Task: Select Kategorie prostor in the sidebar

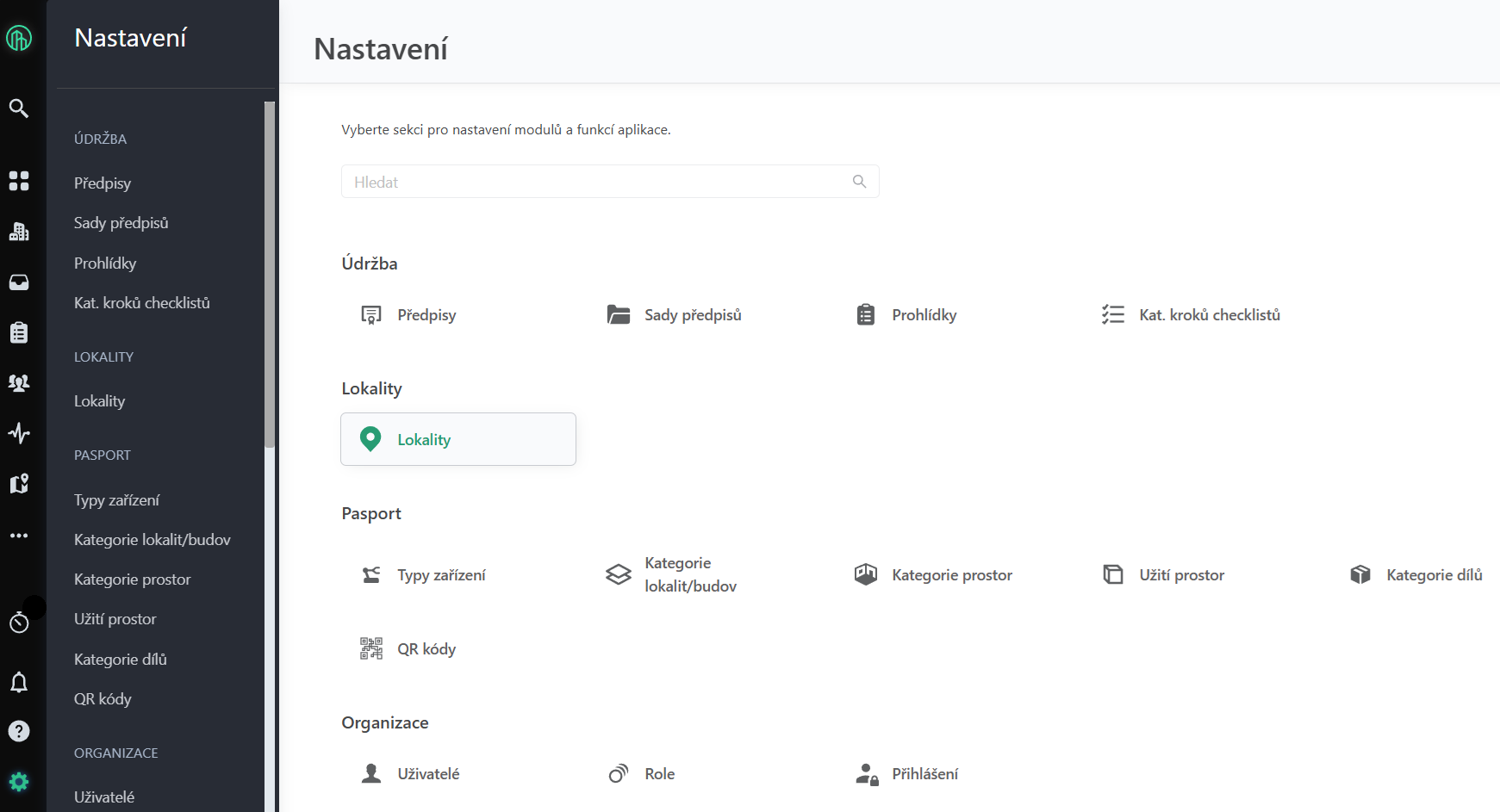Action: click(133, 580)
